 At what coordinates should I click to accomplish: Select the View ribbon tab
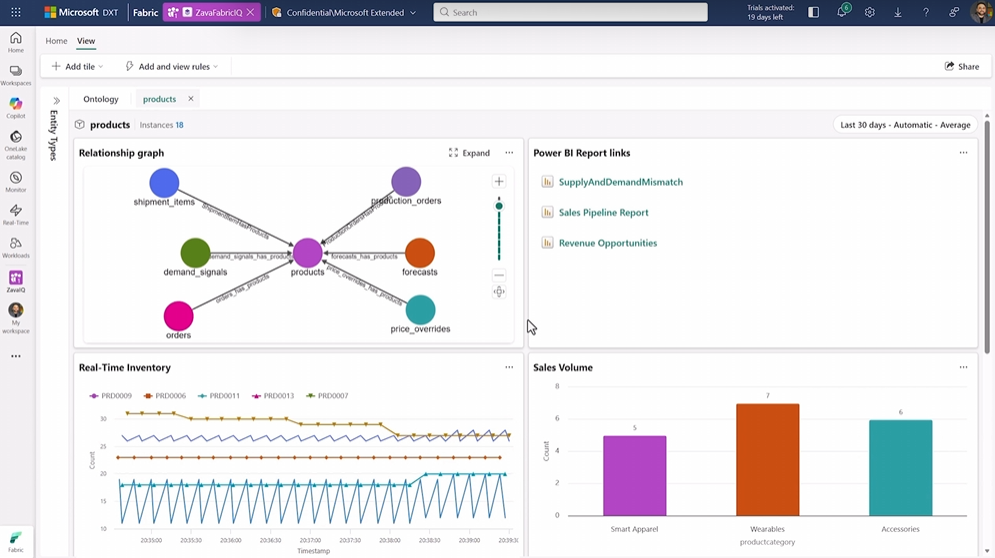[x=86, y=41]
